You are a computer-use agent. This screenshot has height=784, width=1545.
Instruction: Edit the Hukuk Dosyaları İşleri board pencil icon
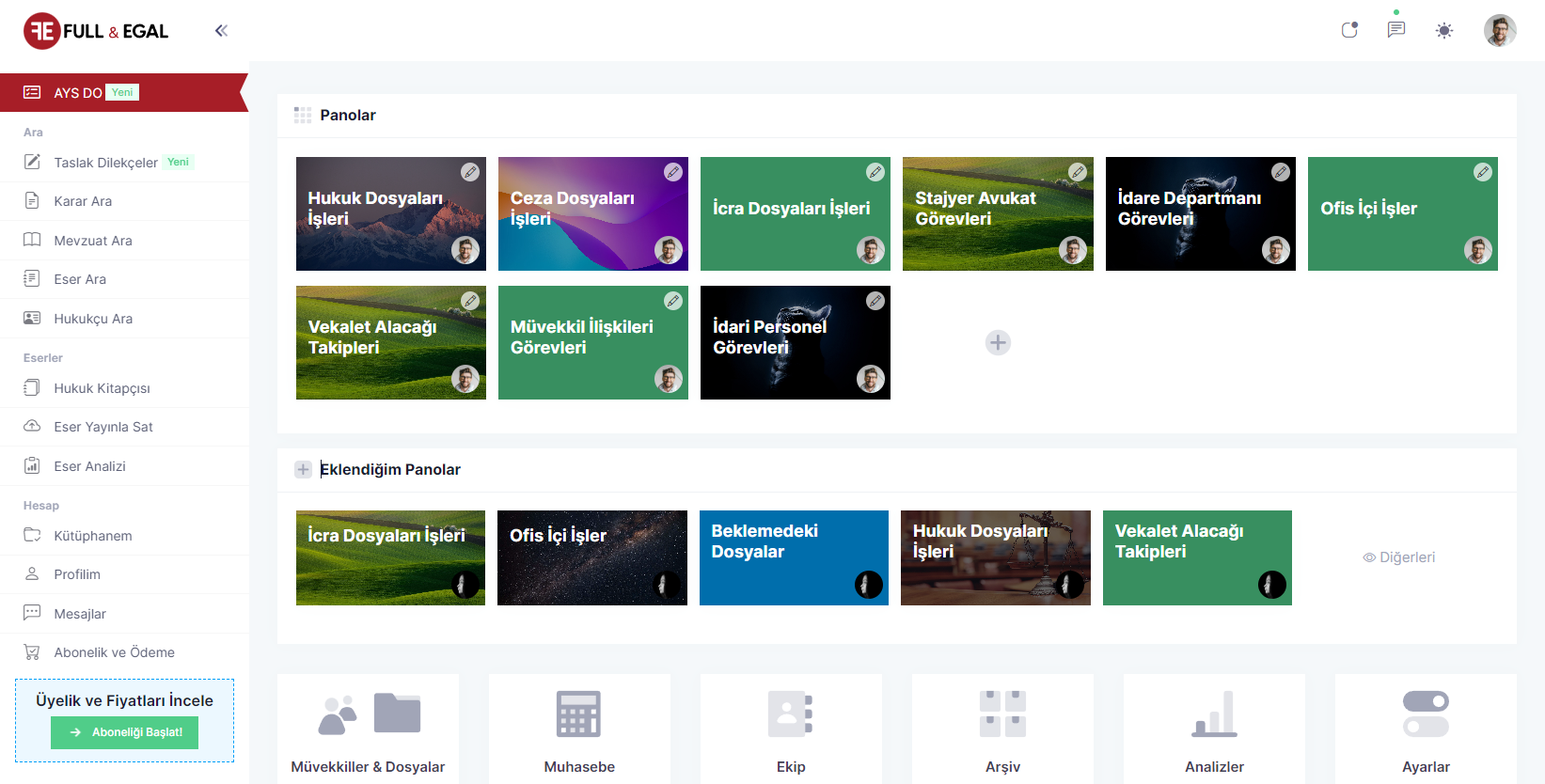tap(470, 172)
